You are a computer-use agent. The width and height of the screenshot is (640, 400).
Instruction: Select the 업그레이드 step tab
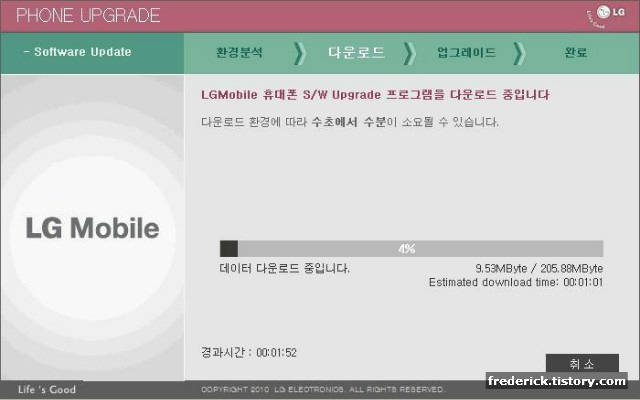coord(467,53)
